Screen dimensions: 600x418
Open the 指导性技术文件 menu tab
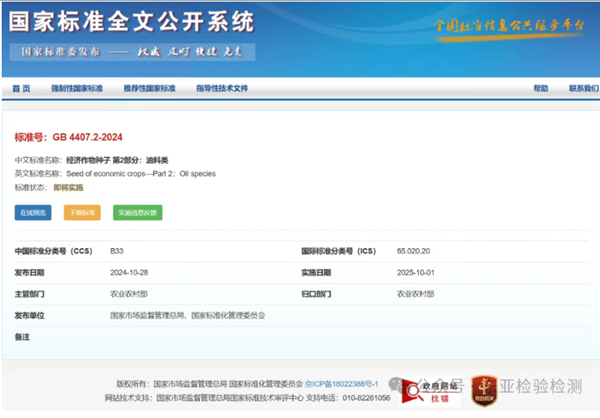tap(221, 89)
